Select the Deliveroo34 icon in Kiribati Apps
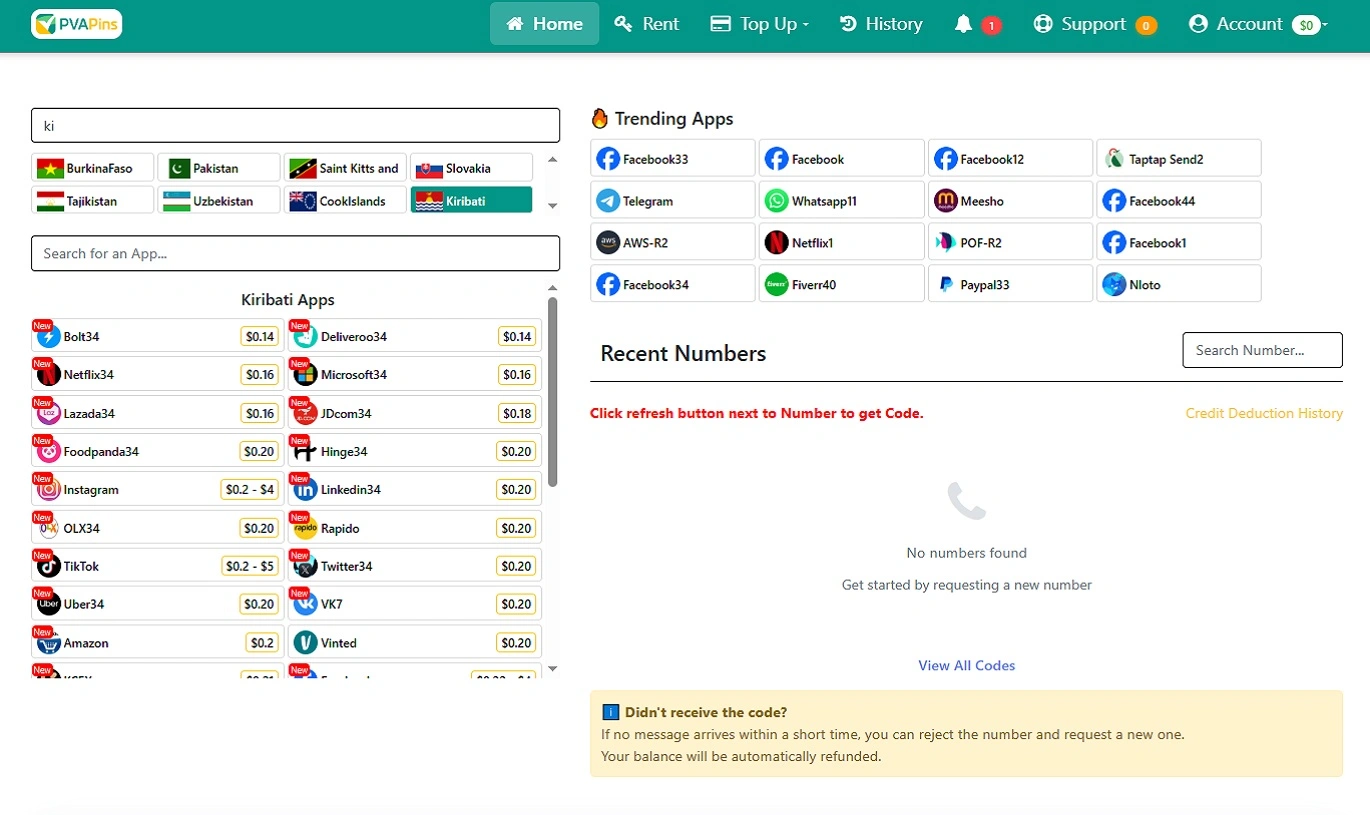1370x815 pixels. 306,337
